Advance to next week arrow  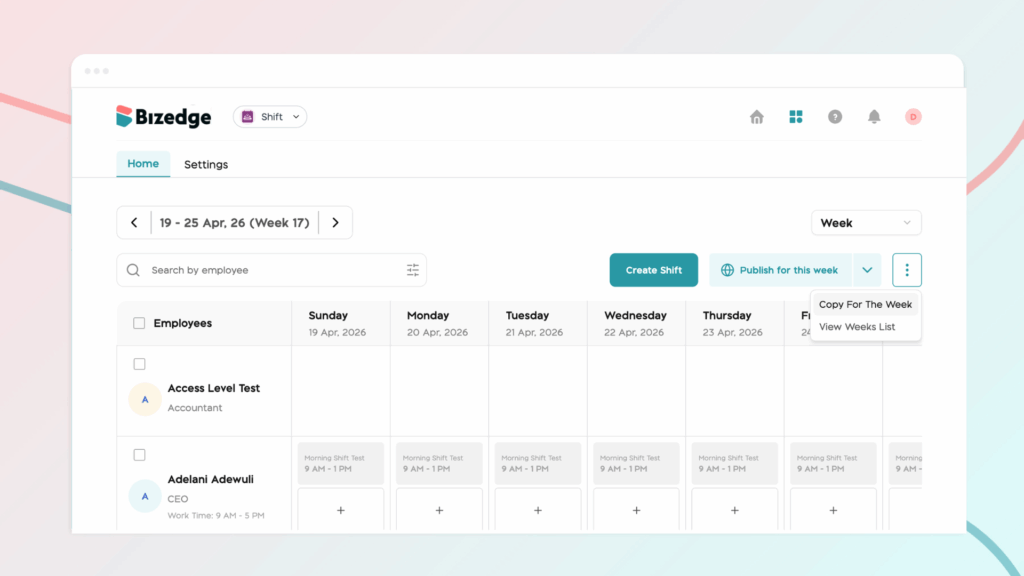pos(336,223)
